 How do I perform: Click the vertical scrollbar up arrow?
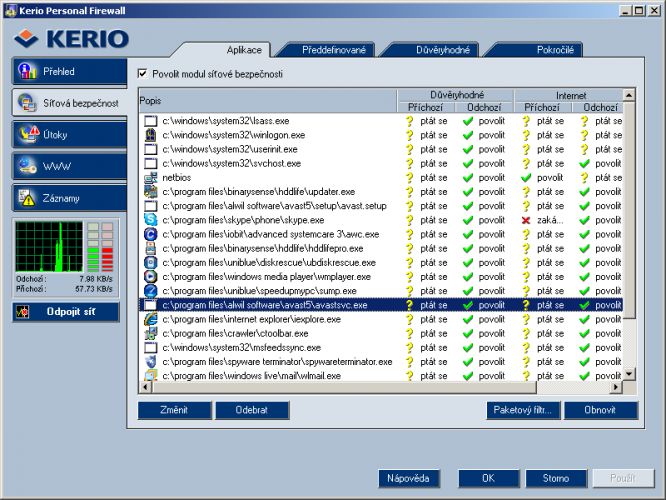coord(629,95)
